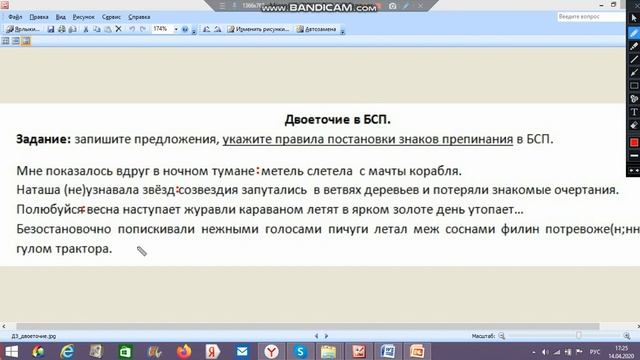
Task: Select the Bandicam rectangle tool
Action: 633,86
